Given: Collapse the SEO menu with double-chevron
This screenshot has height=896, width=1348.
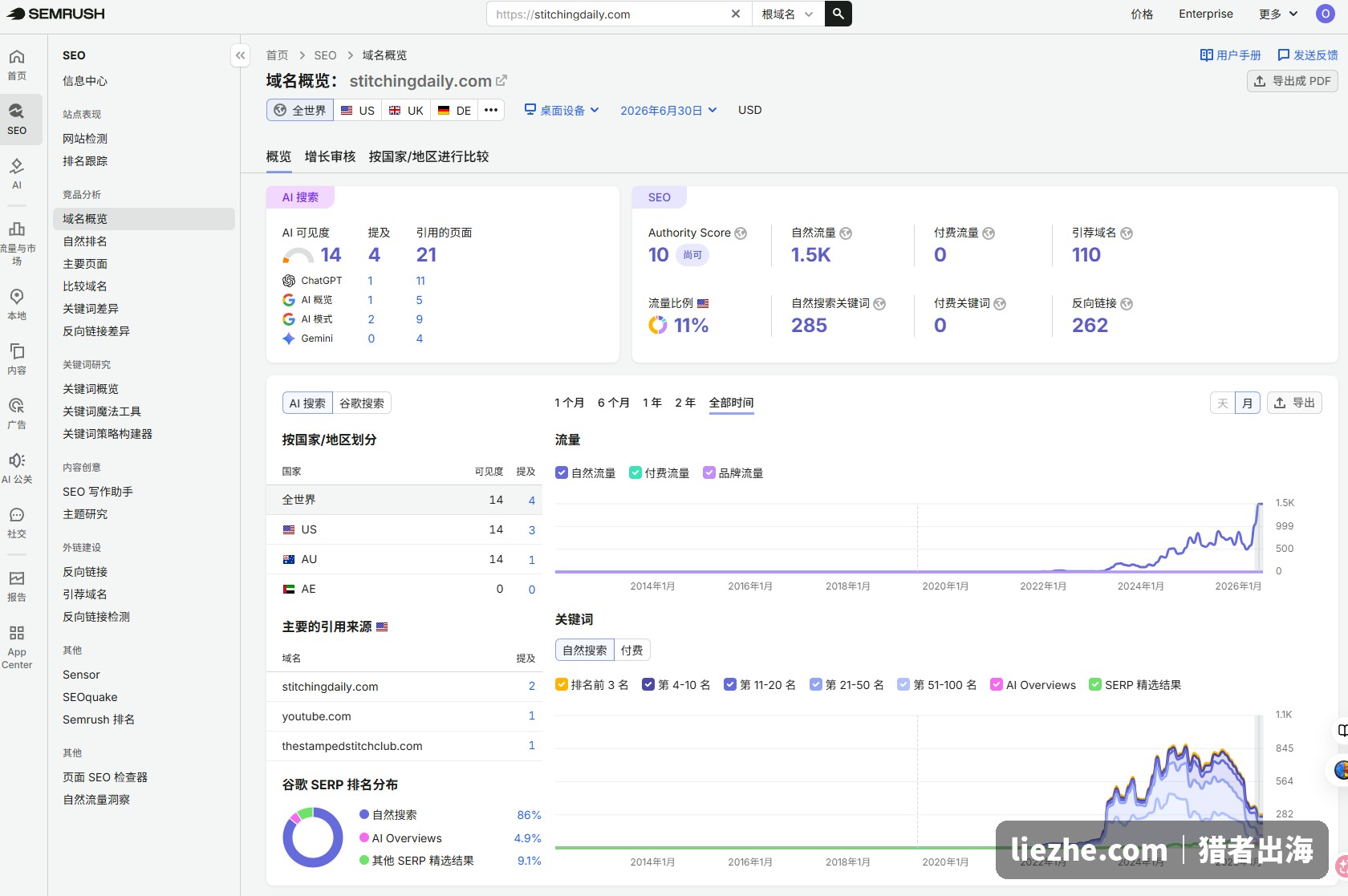Looking at the screenshot, I should [x=240, y=55].
